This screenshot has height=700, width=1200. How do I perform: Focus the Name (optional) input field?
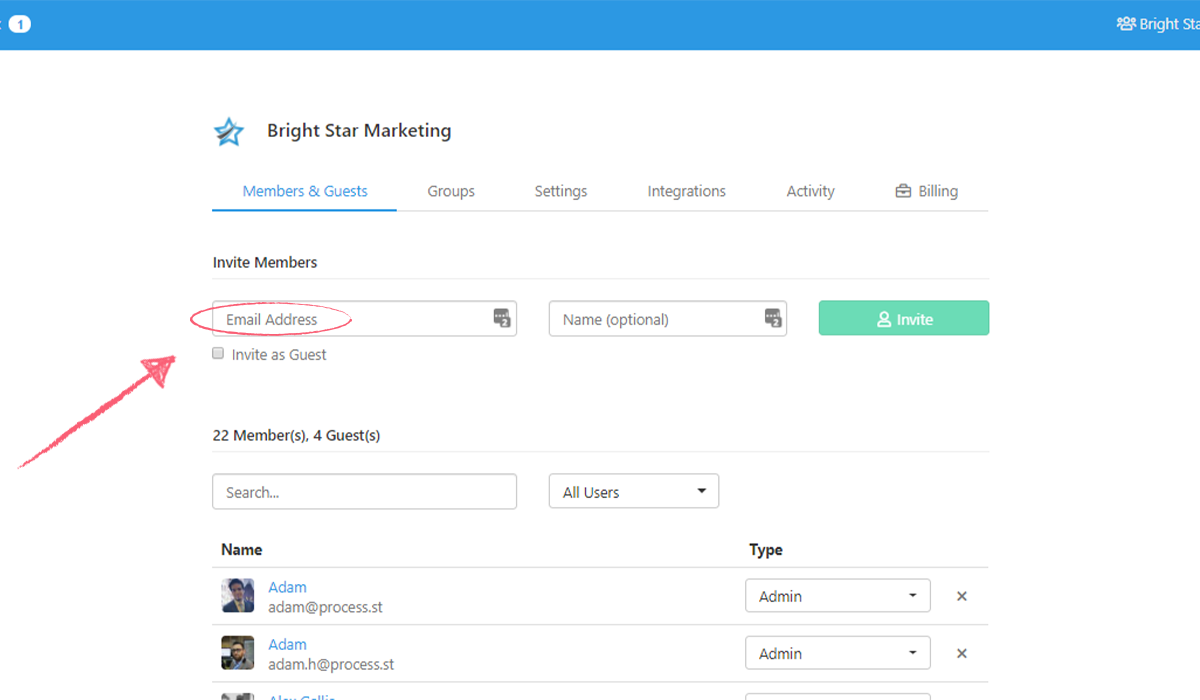668,318
